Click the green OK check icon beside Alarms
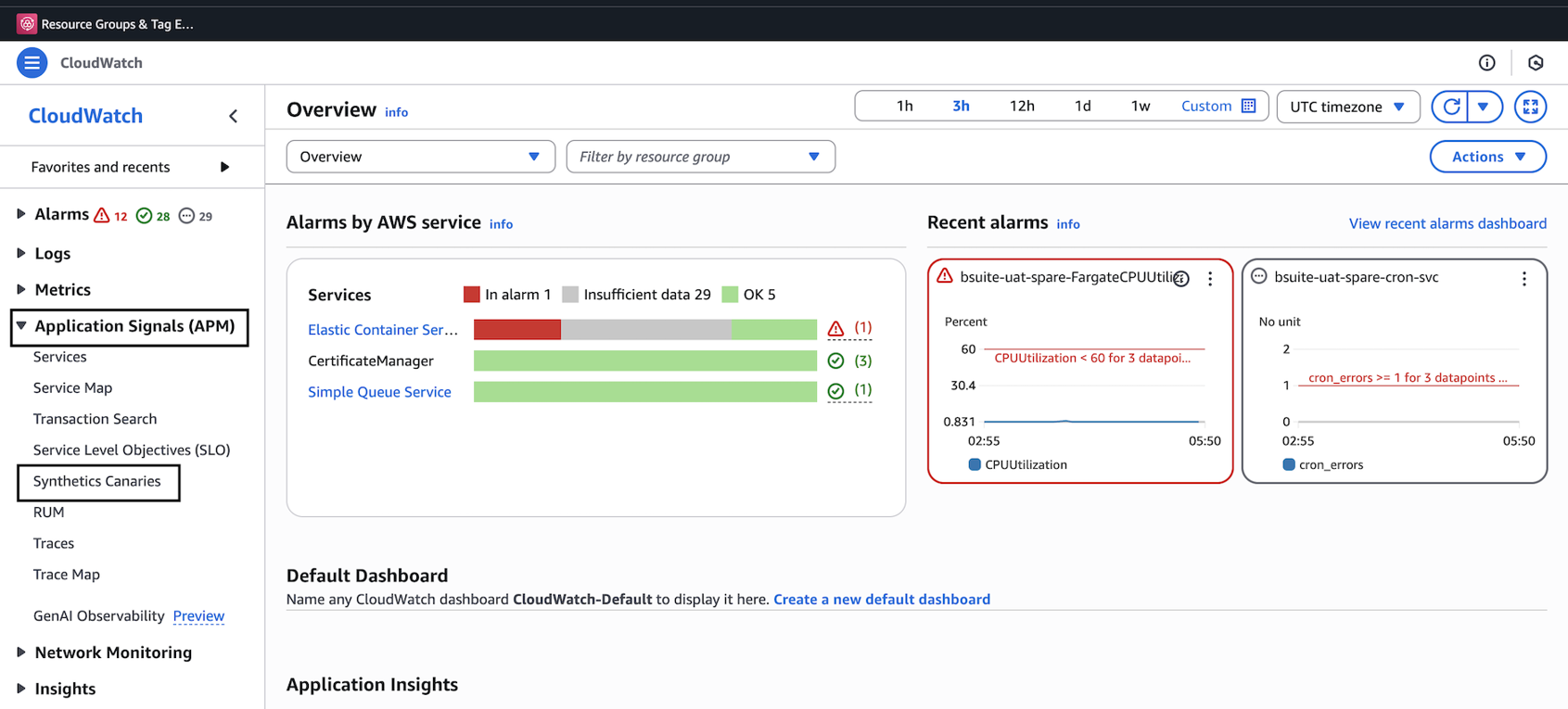Image resolution: width=1568 pixels, height=709 pixels. coord(144,216)
